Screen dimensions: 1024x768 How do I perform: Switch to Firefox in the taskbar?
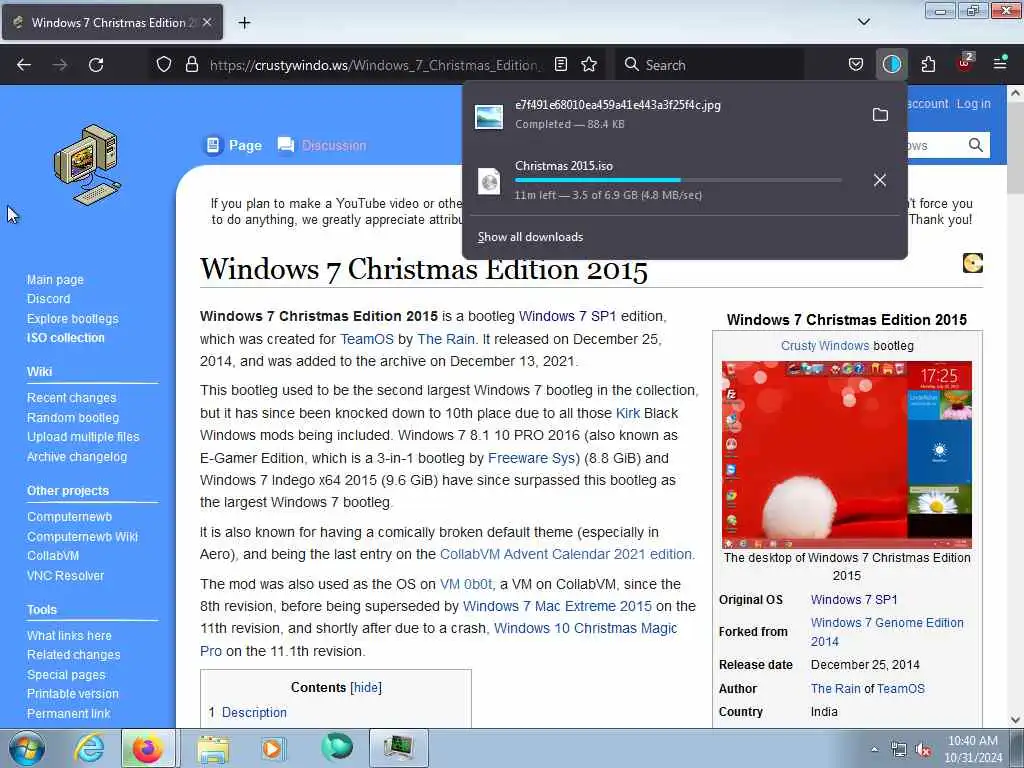click(x=148, y=748)
